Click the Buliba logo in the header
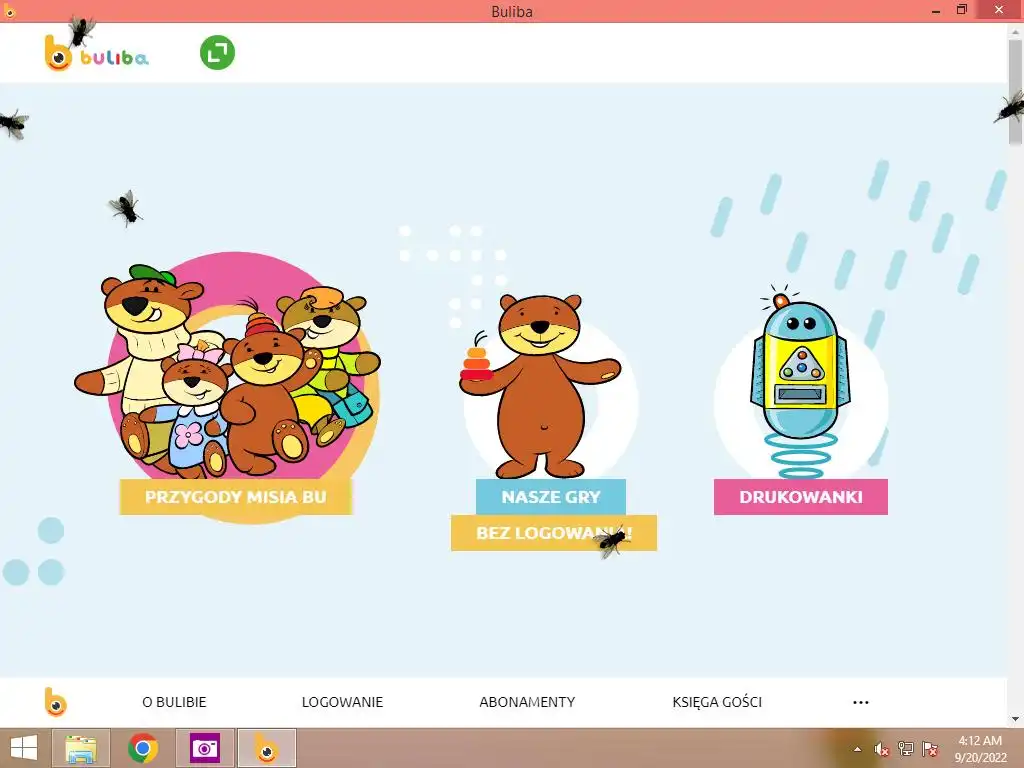The height and width of the screenshot is (768, 1024). (x=97, y=54)
